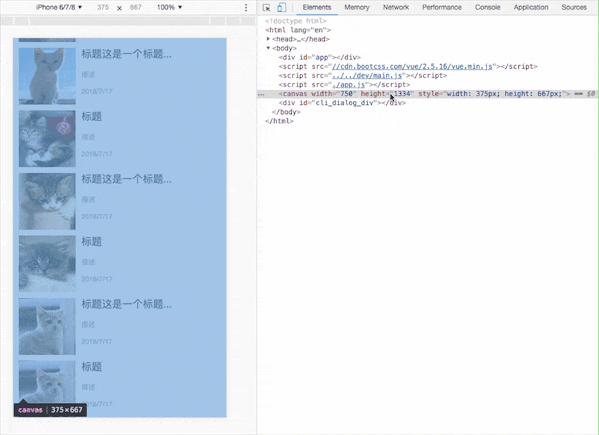The width and height of the screenshot is (599, 435).
Task: Select the div id="app" node
Action: (x=319, y=57)
